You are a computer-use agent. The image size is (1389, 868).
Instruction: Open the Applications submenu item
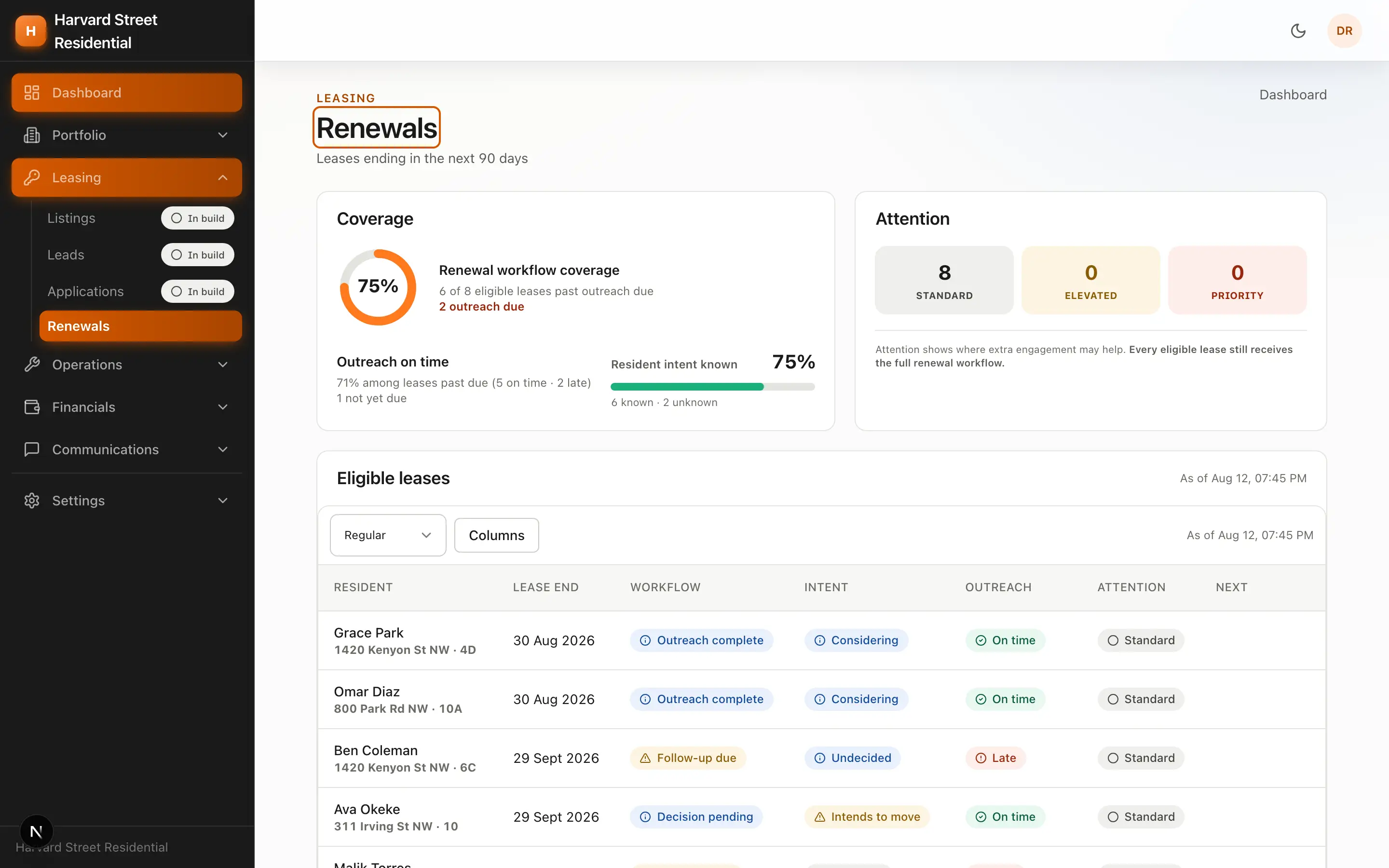141,292
